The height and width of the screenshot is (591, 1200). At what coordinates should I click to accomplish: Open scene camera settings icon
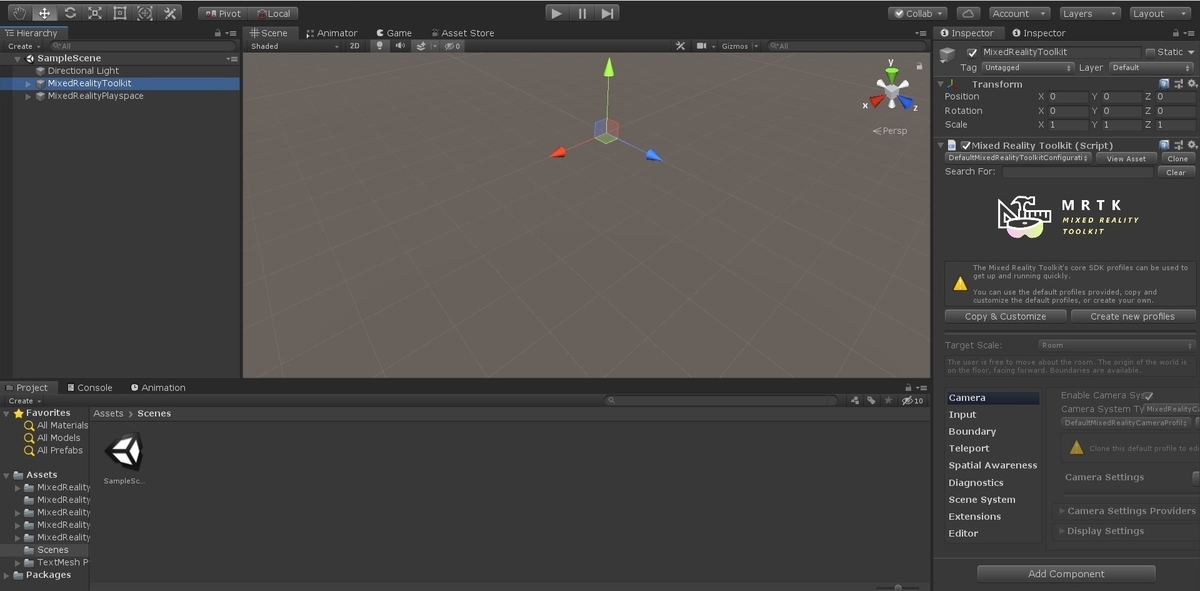pyautogui.click(x=702, y=46)
